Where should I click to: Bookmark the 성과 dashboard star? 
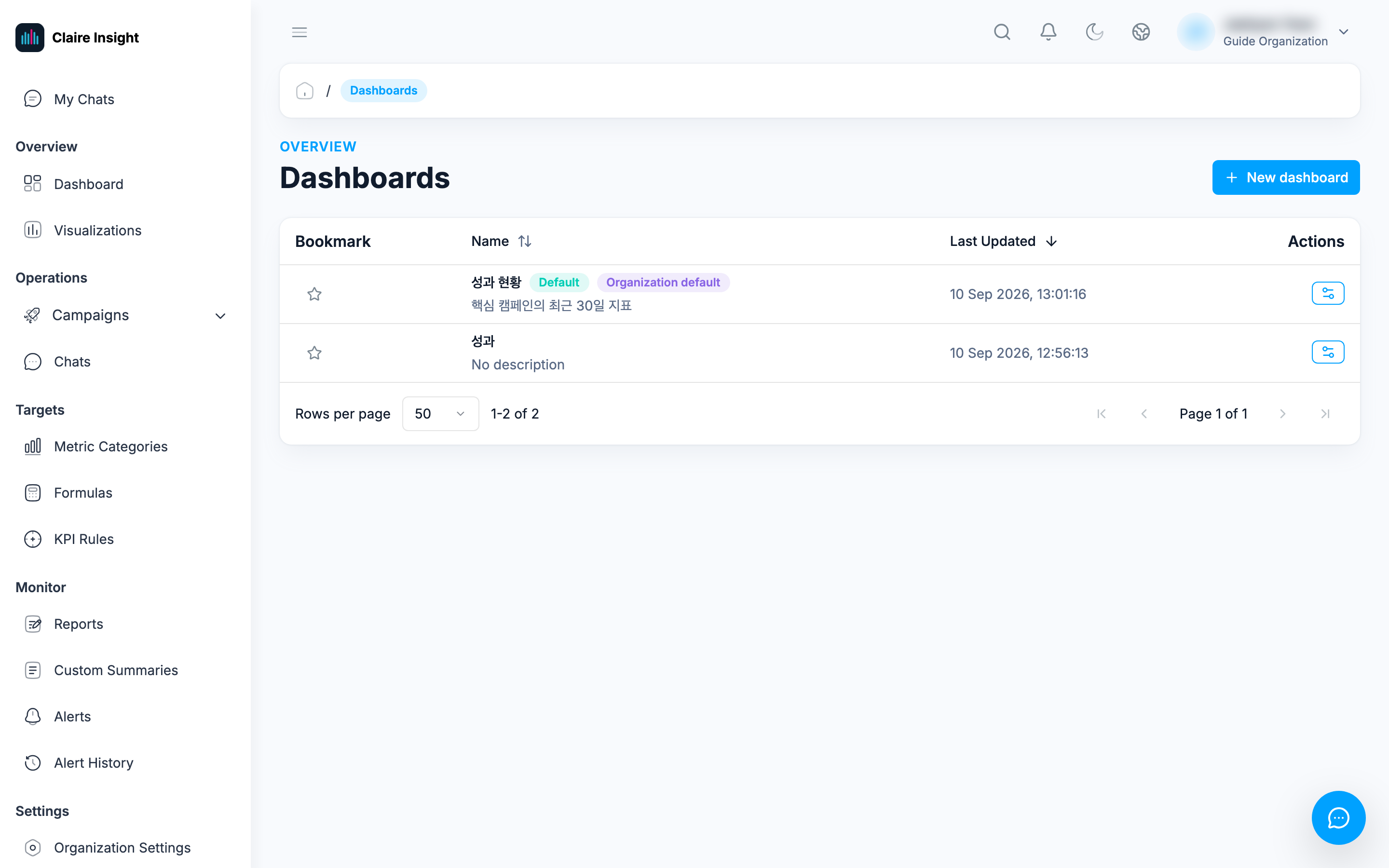pyautogui.click(x=314, y=353)
